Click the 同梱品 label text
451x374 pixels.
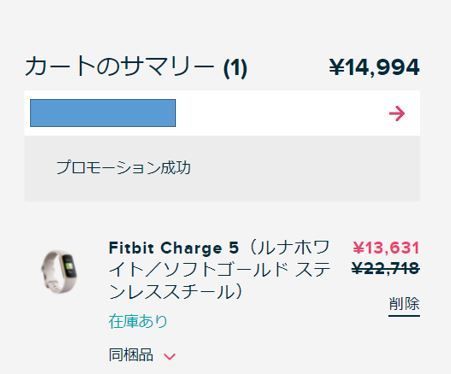tap(131, 355)
